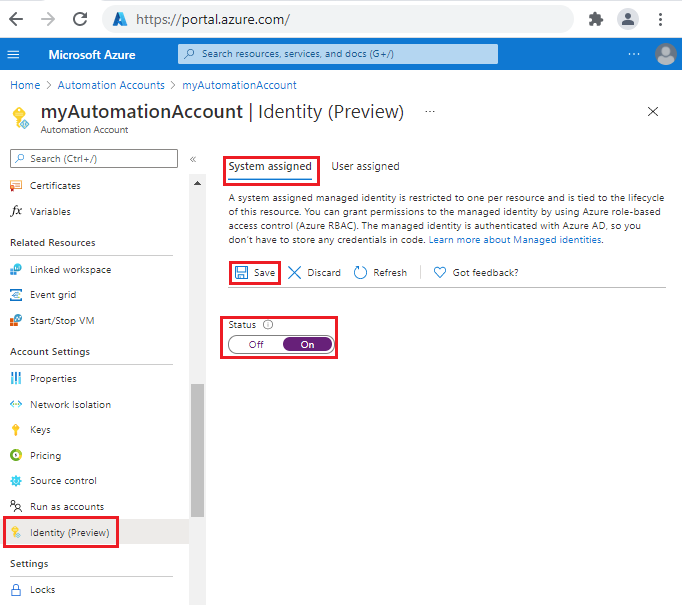Switch to the System assigned tab
This screenshot has height=605, width=682.
[270, 167]
